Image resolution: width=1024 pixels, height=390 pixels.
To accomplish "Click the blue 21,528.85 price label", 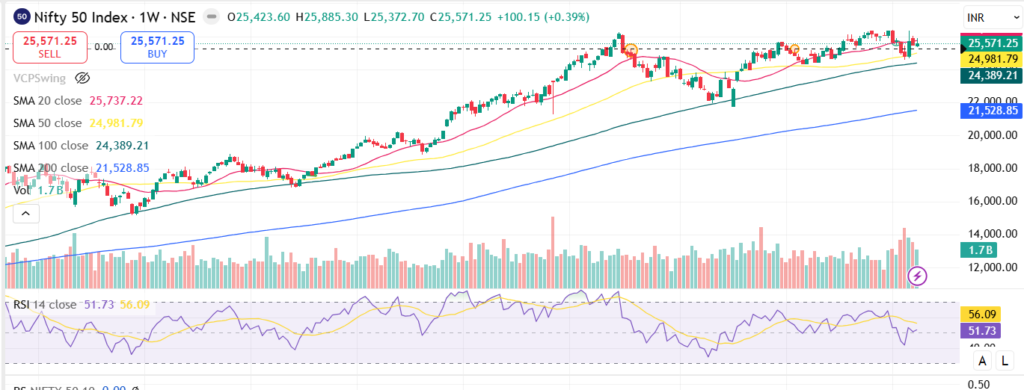I will click(x=990, y=112).
